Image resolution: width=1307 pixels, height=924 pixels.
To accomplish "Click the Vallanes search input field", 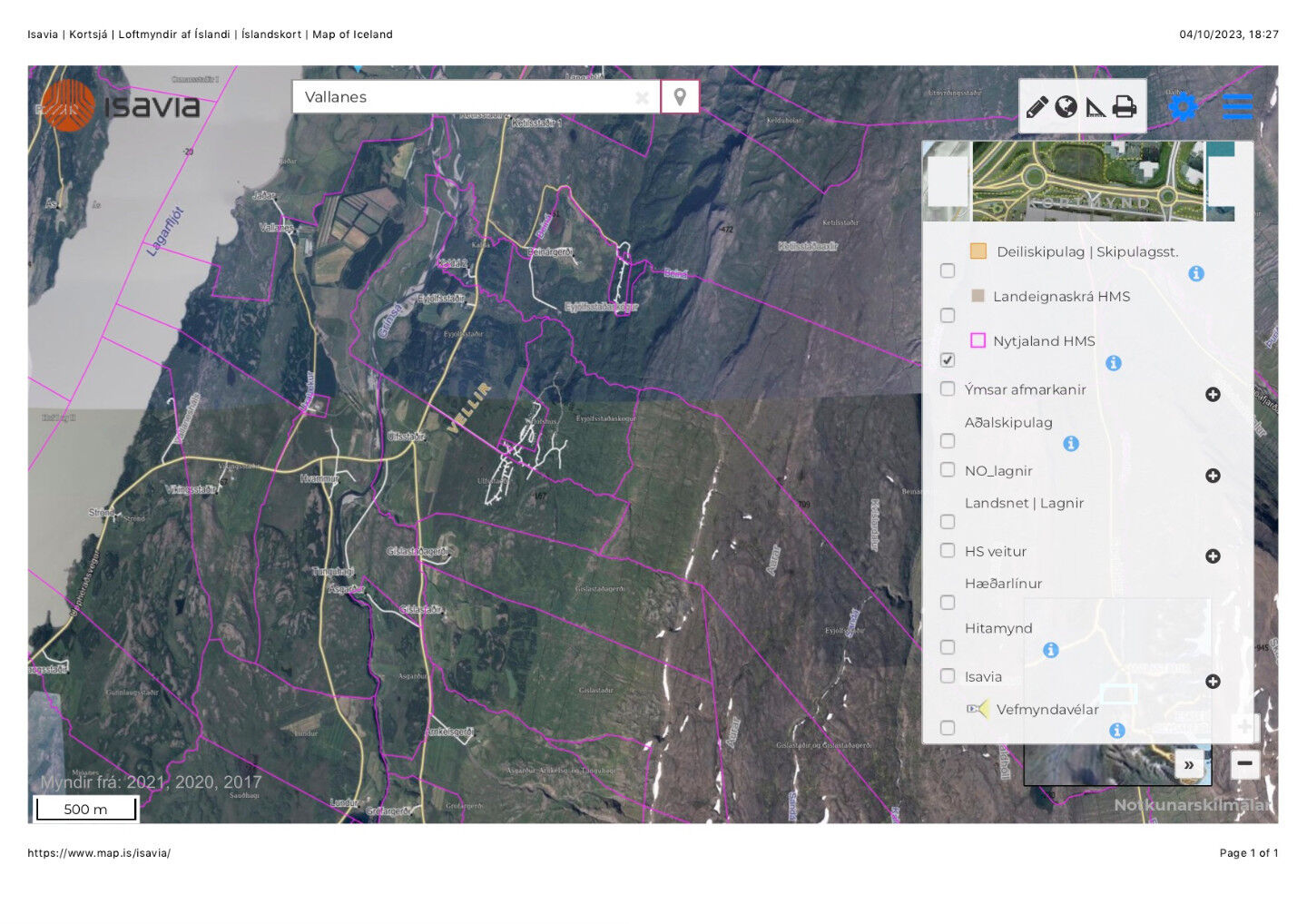I will tap(463, 97).
